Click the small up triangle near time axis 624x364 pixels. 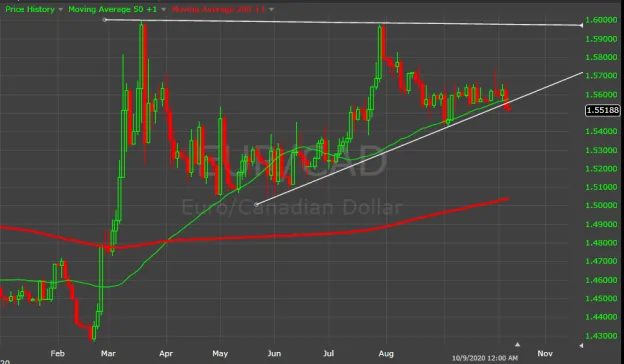517,344
